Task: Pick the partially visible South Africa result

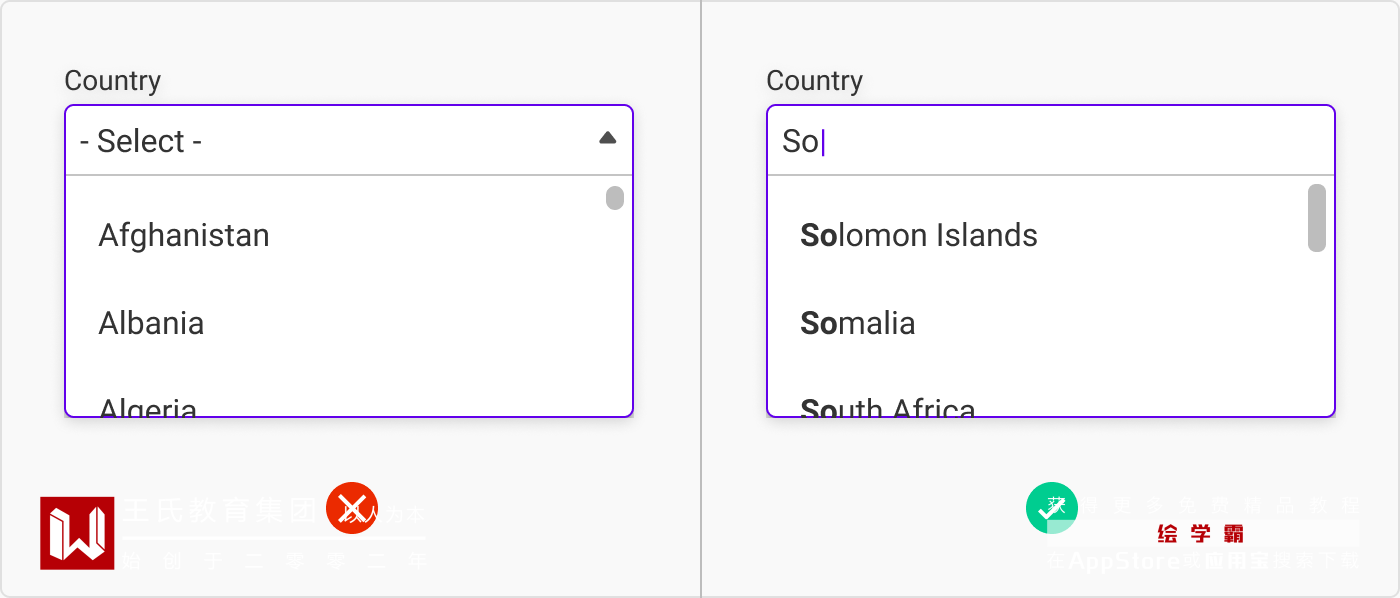Action: tap(888, 407)
